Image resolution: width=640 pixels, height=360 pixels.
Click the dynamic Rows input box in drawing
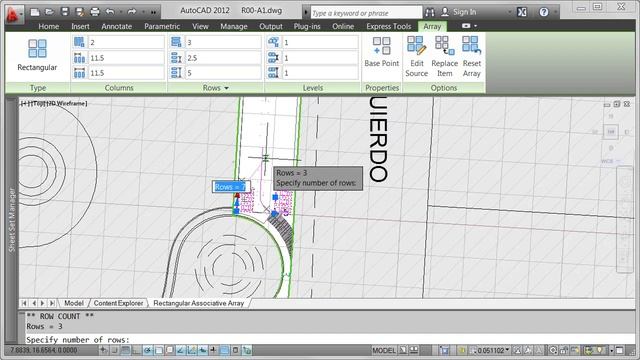(231, 187)
